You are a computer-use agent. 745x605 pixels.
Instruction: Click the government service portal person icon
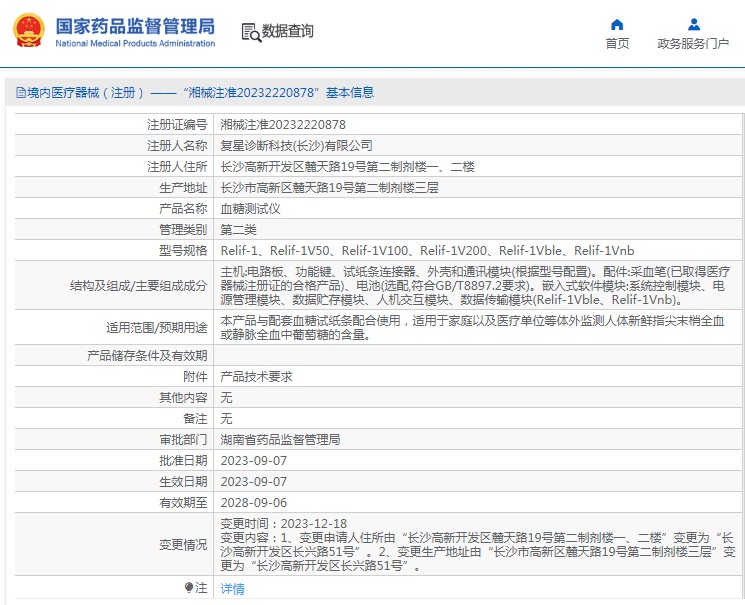tap(694, 24)
